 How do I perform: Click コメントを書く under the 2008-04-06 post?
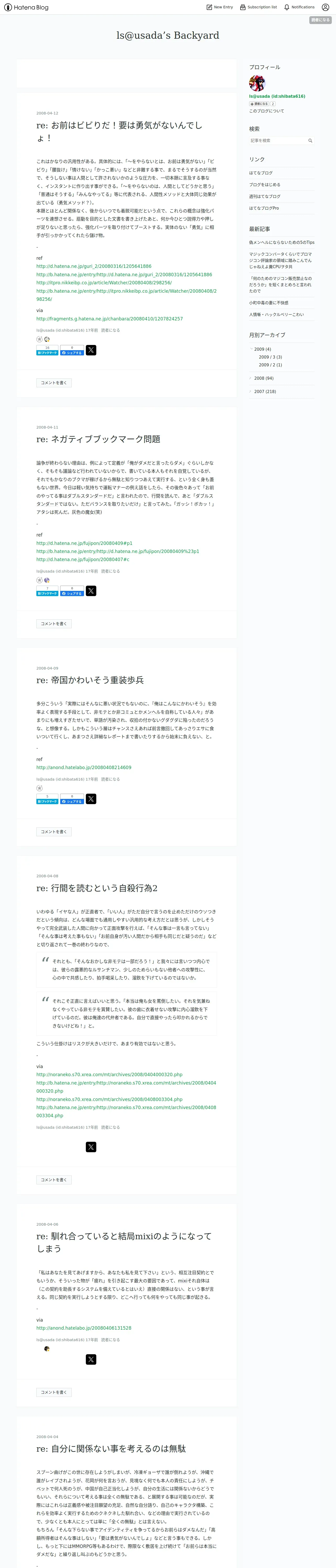pos(54,1392)
